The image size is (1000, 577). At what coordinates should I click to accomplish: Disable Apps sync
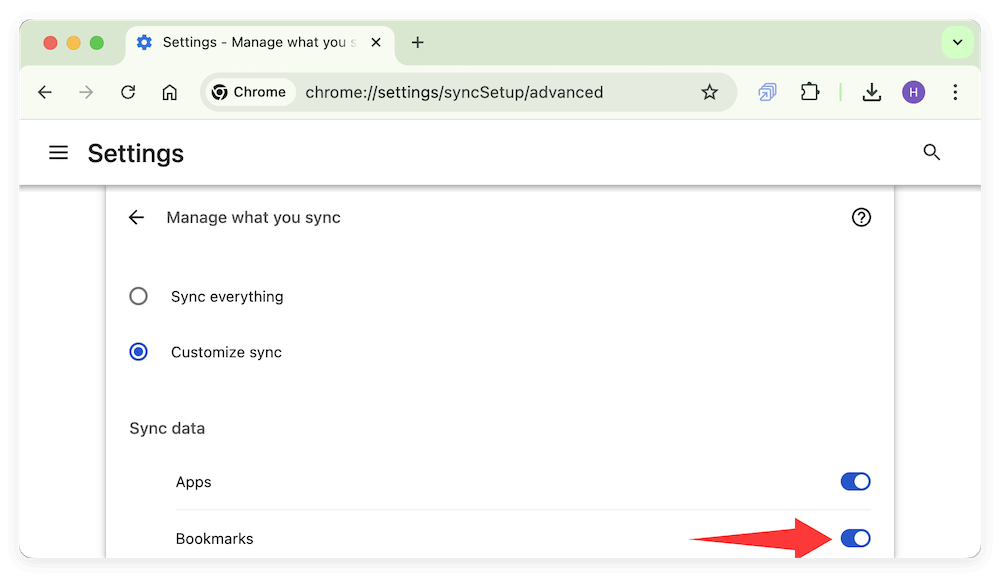tap(855, 481)
